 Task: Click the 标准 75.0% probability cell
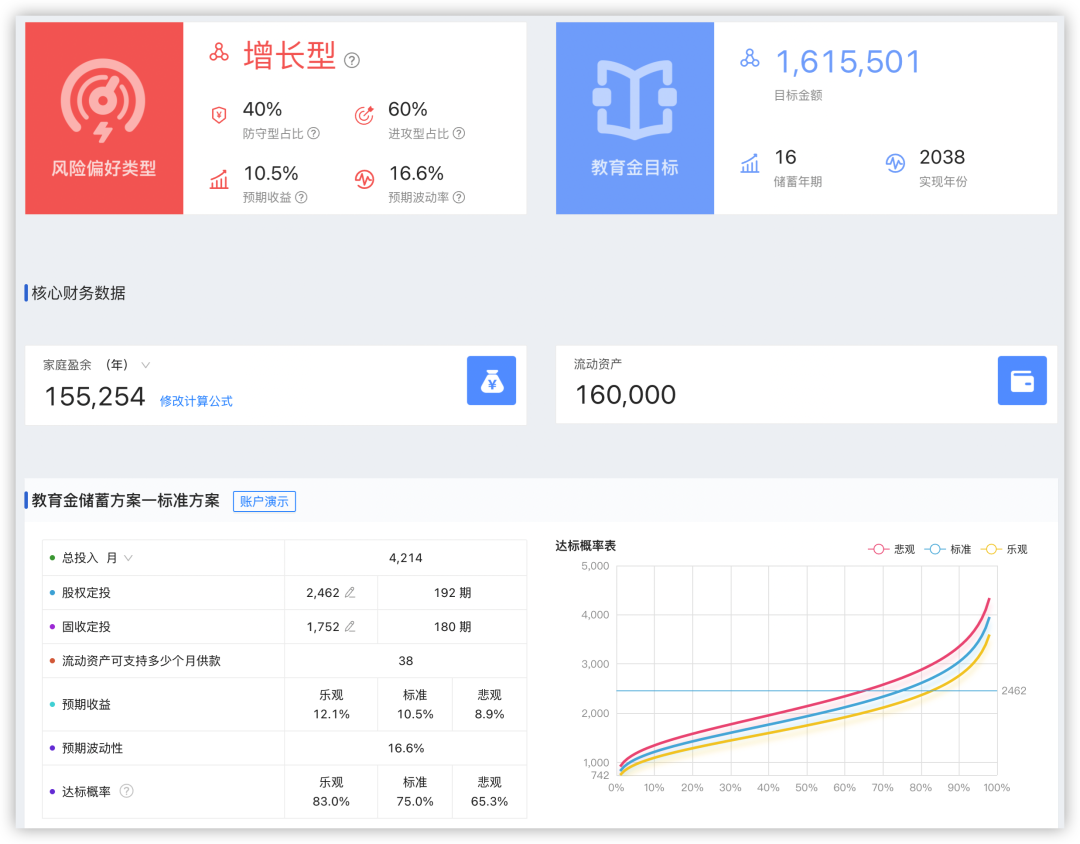pyautogui.click(x=415, y=792)
